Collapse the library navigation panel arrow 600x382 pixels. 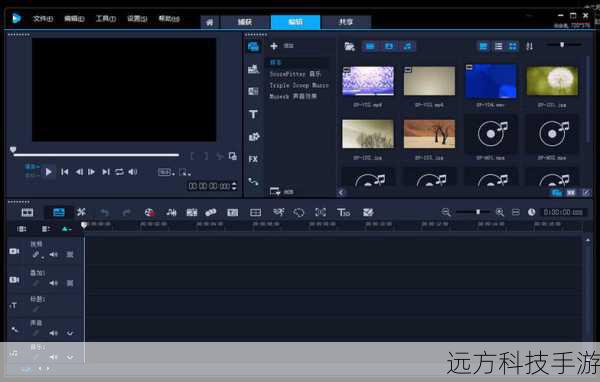(341, 193)
